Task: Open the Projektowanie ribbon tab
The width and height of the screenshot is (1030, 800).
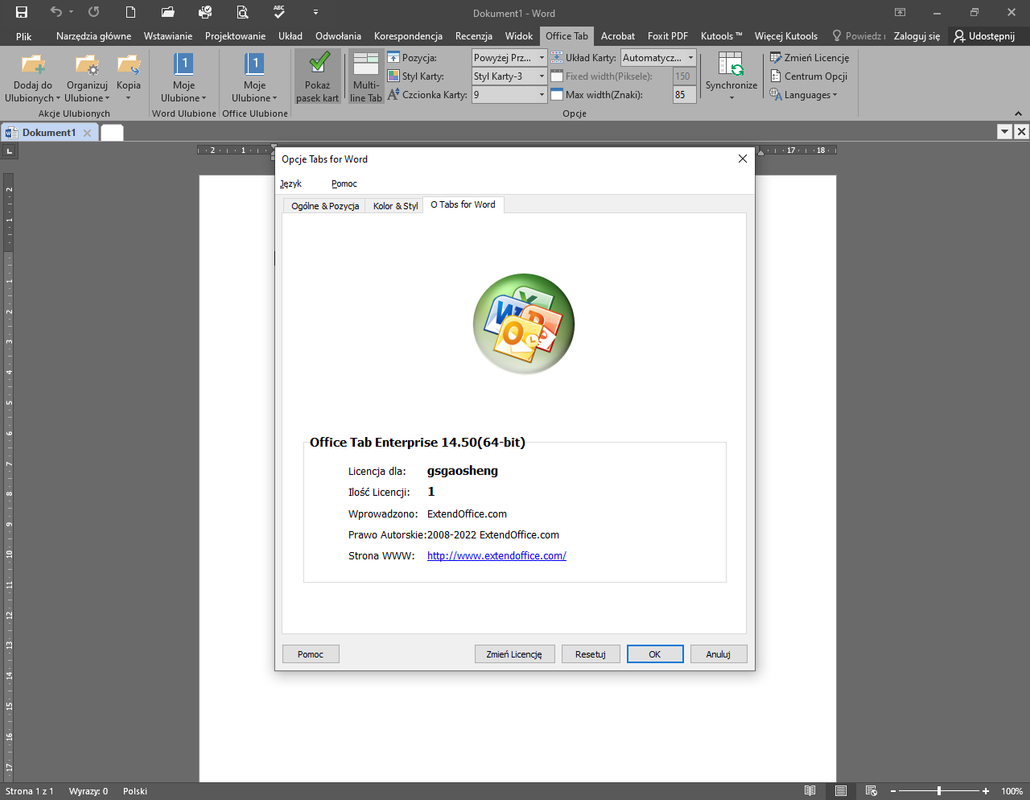Action: (235, 36)
